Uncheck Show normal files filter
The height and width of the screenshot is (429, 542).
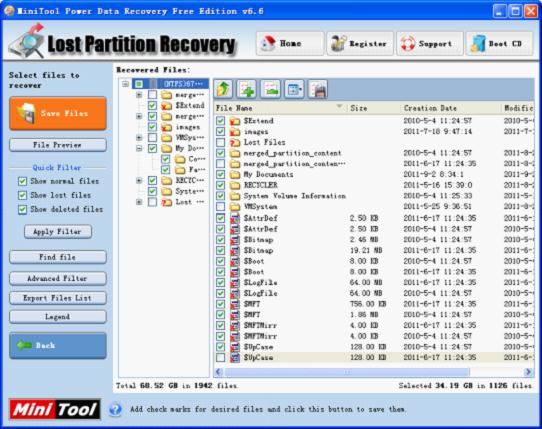coord(22,181)
